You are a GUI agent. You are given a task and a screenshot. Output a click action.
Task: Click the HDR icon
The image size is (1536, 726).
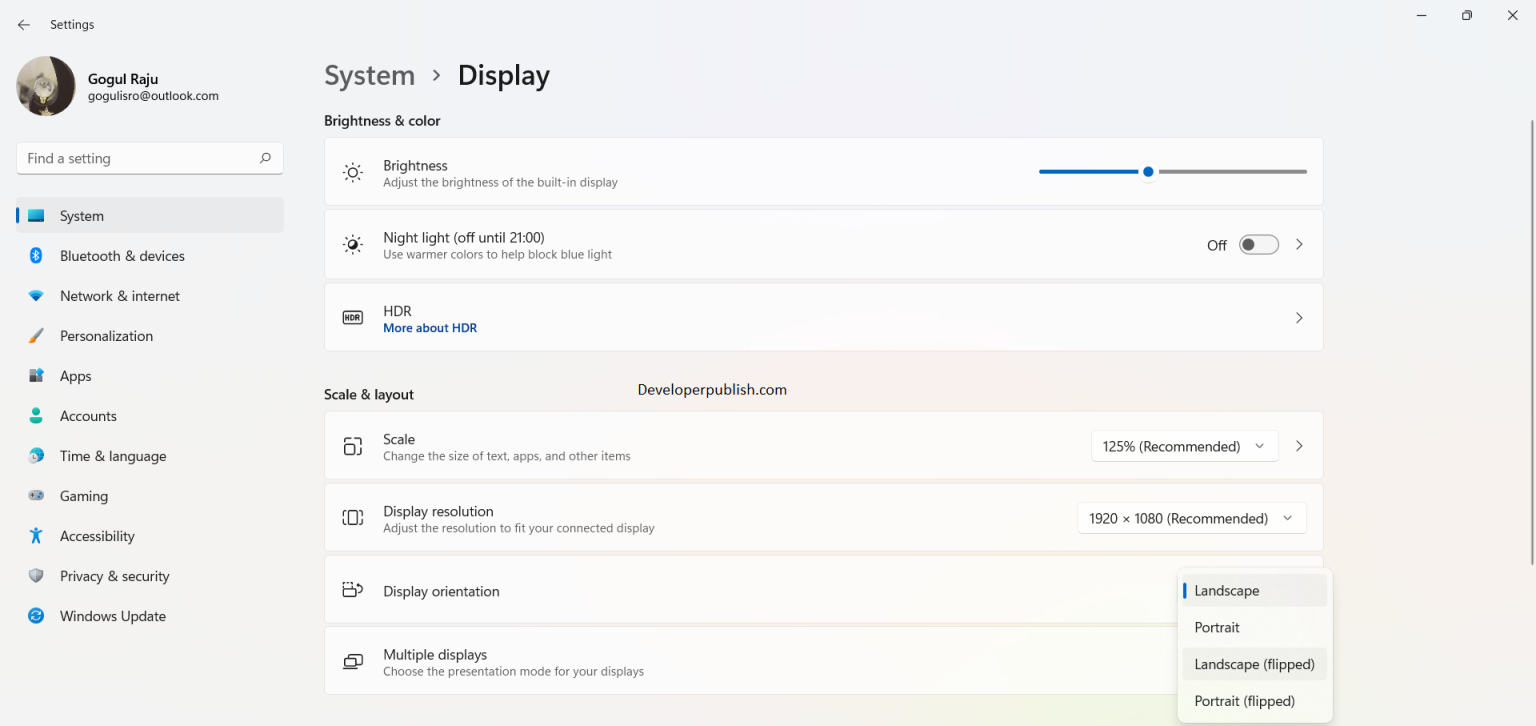coord(352,317)
